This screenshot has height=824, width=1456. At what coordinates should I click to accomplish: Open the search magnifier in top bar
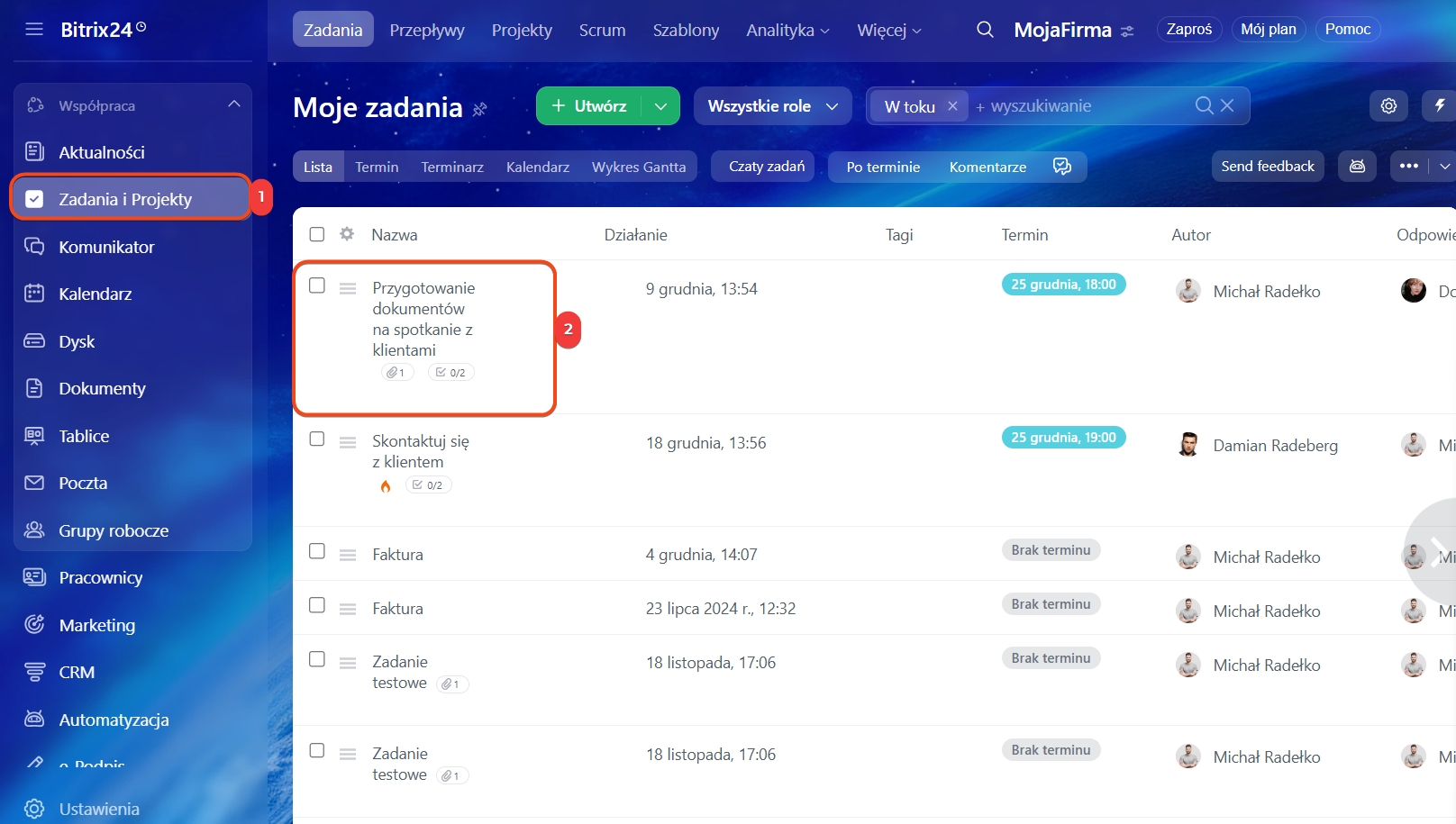click(x=985, y=30)
